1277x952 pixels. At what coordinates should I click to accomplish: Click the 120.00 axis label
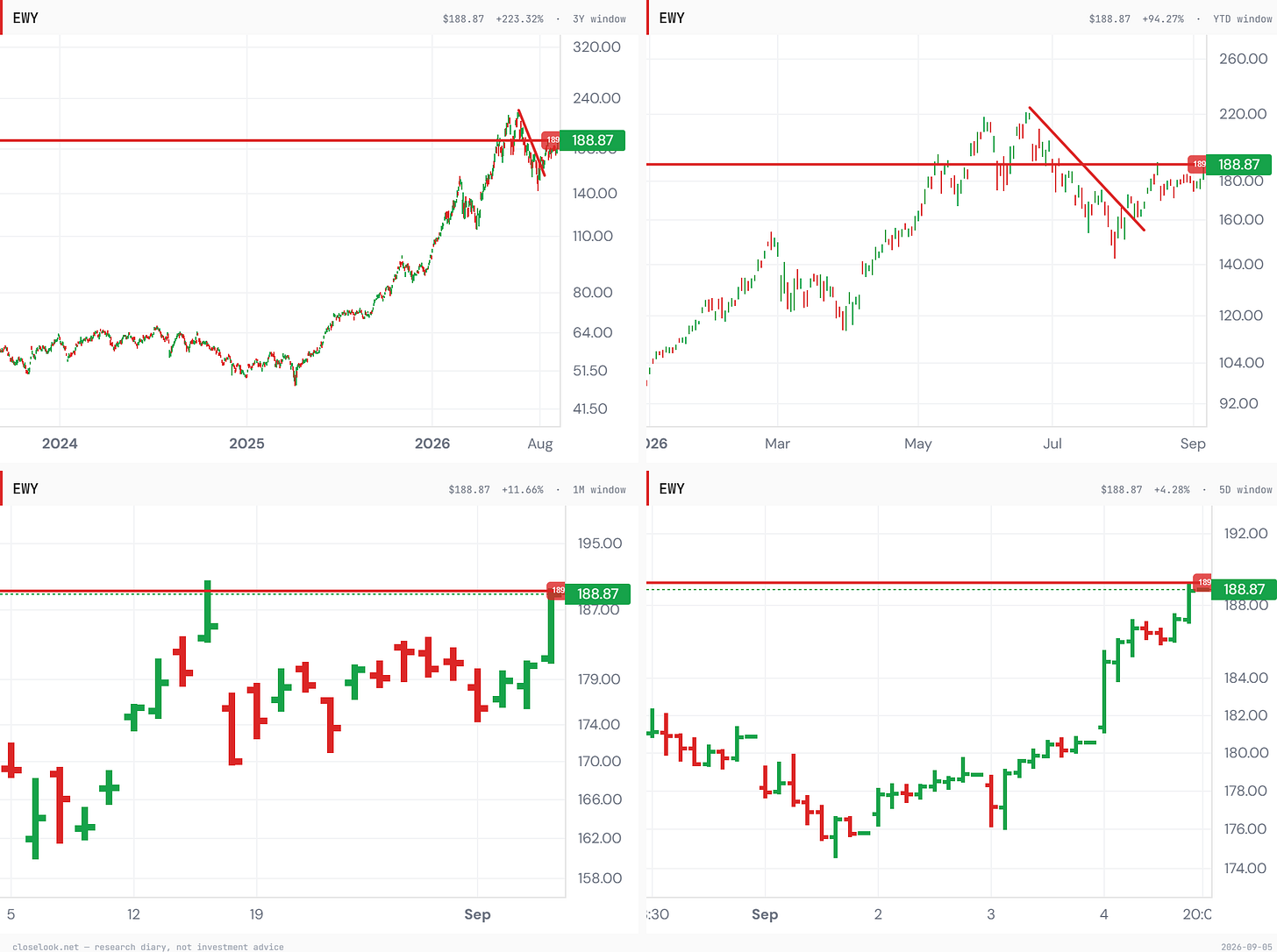click(x=1242, y=316)
